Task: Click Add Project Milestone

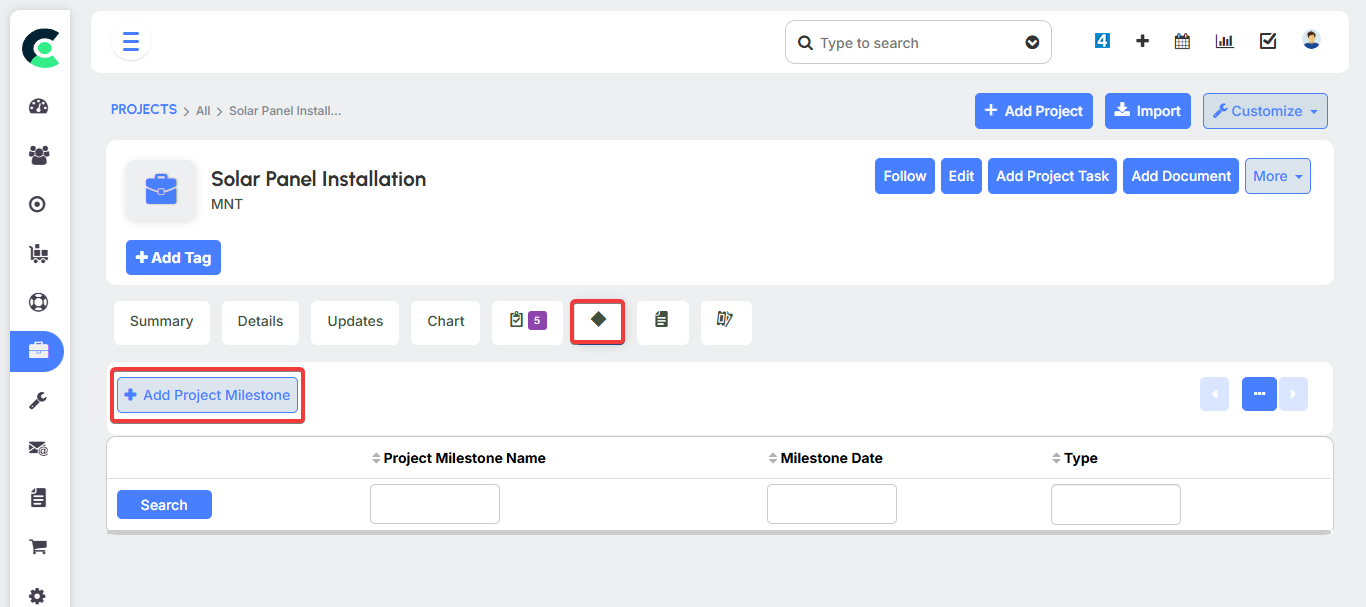Action: (x=206, y=394)
